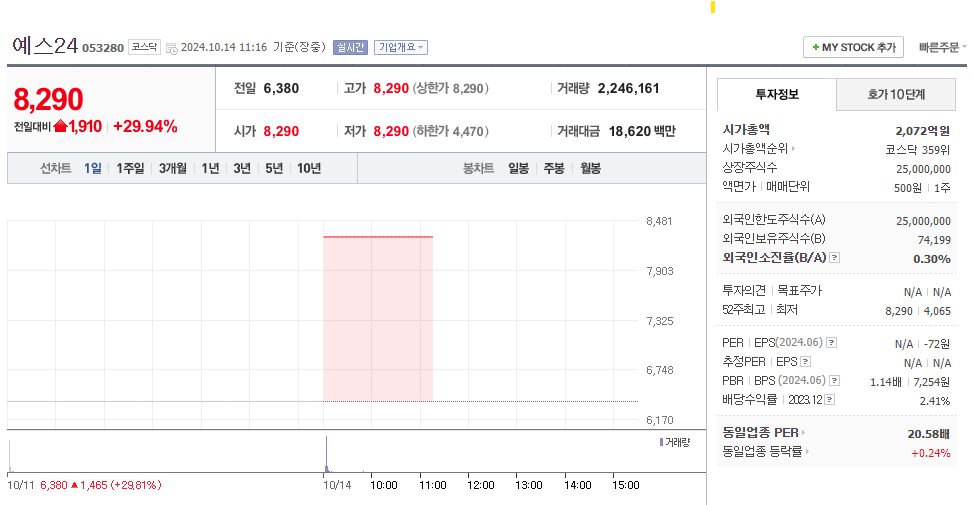The image size is (973, 505).
Task: Click the 액면가 매매단위 value 500원 1주
Action: pos(922,188)
